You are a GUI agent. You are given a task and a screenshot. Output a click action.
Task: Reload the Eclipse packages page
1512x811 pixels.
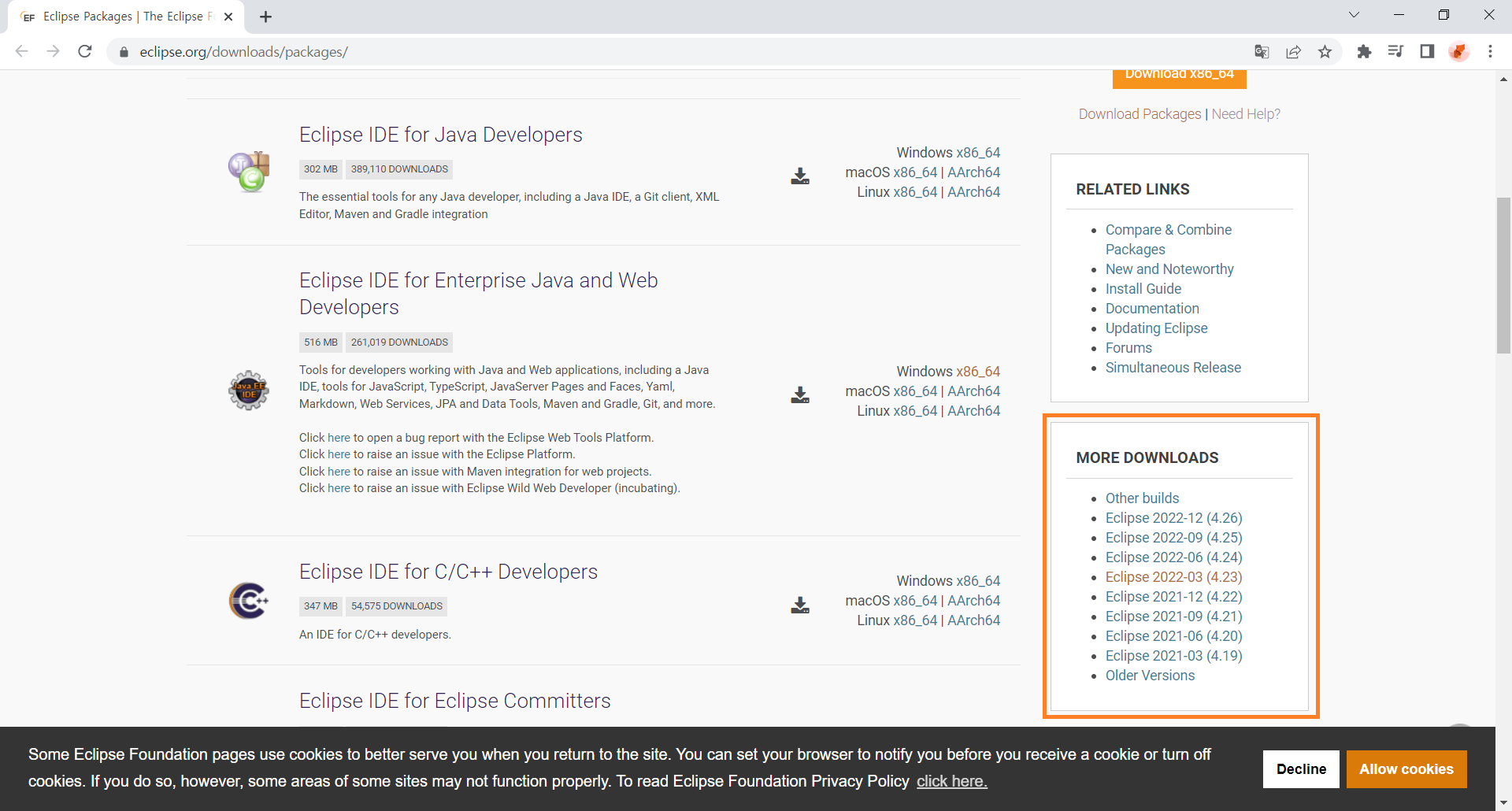click(85, 51)
